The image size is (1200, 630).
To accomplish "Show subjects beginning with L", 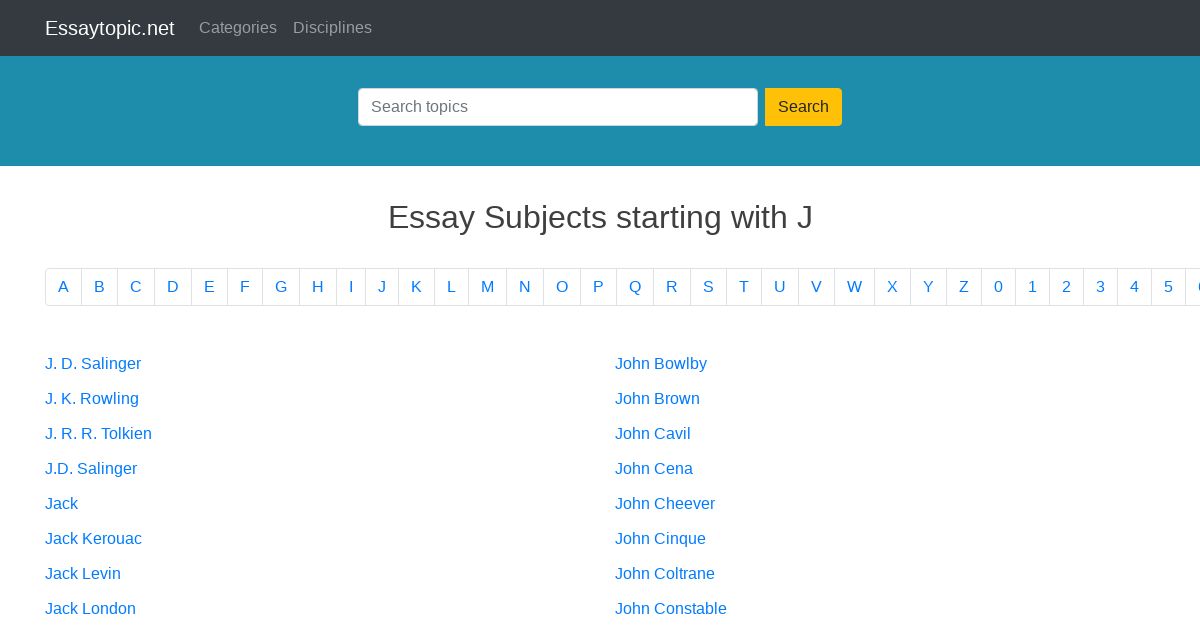I will [451, 287].
